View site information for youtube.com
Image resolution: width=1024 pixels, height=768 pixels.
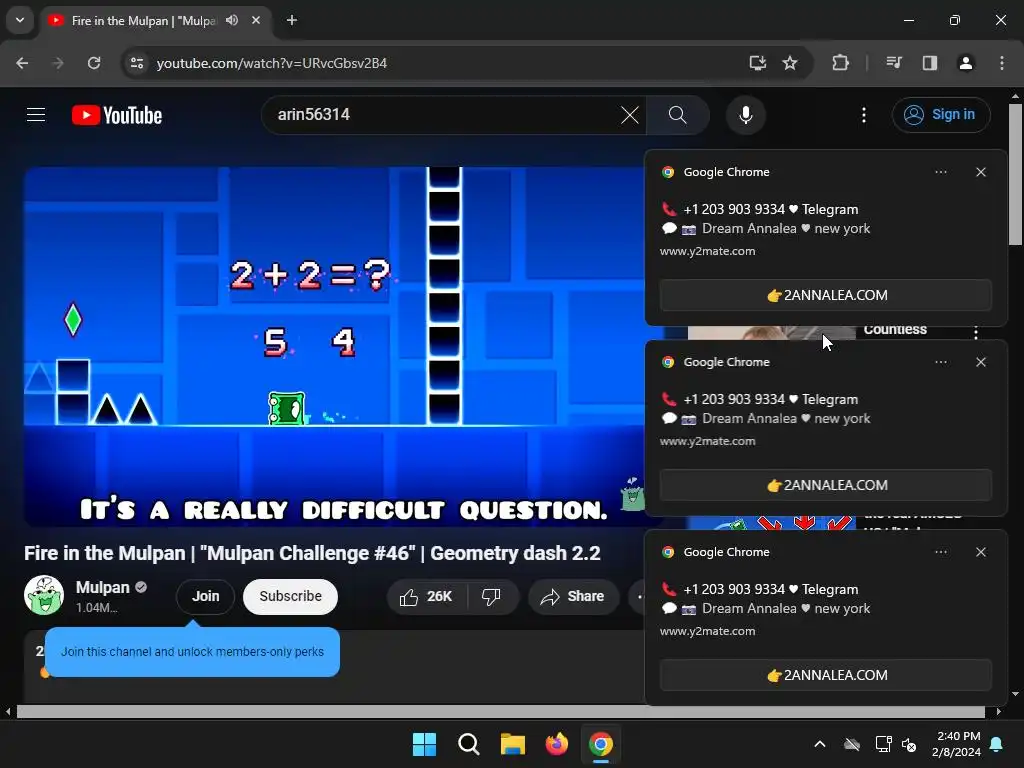click(137, 63)
